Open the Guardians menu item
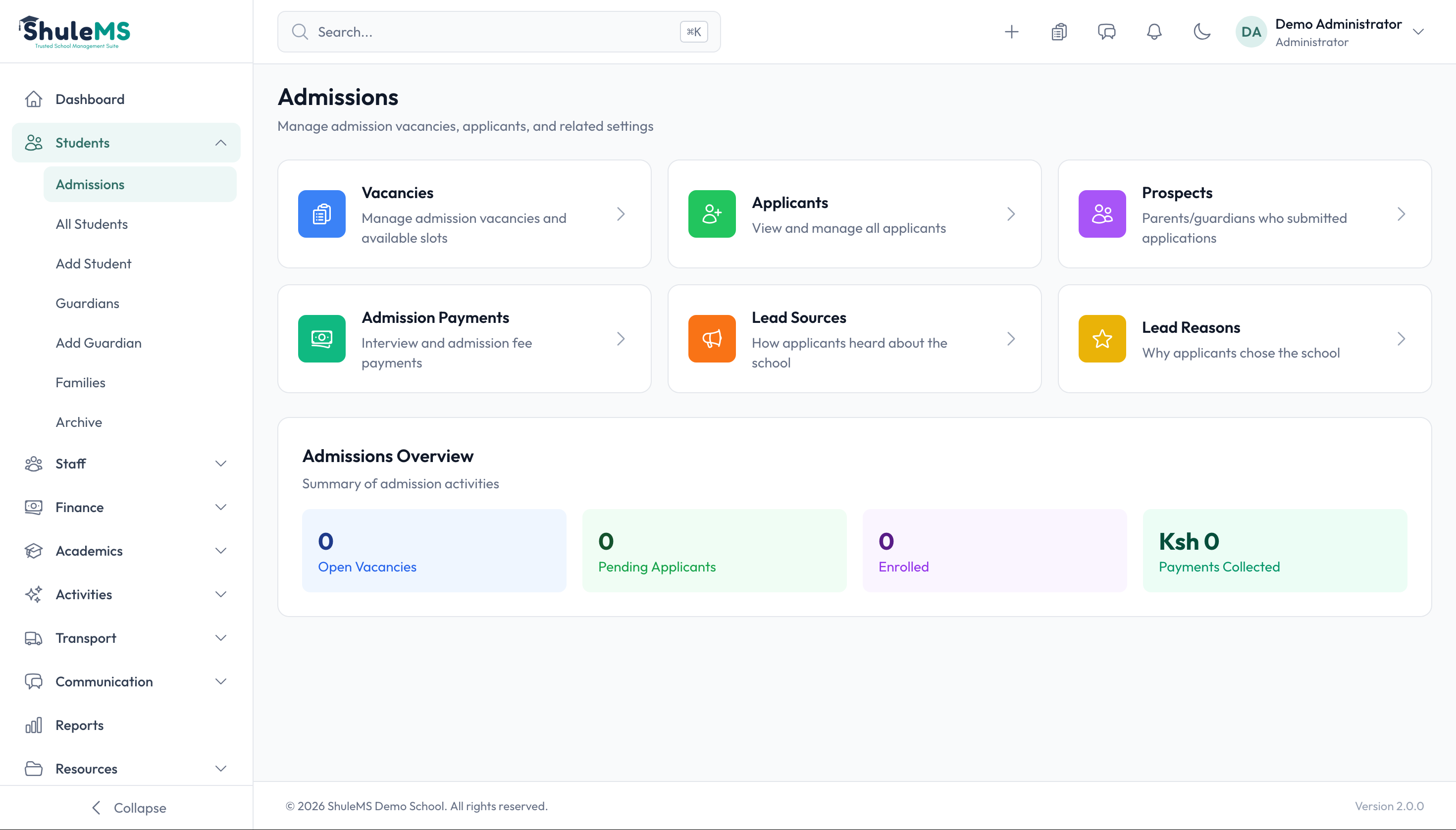 (x=87, y=303)
